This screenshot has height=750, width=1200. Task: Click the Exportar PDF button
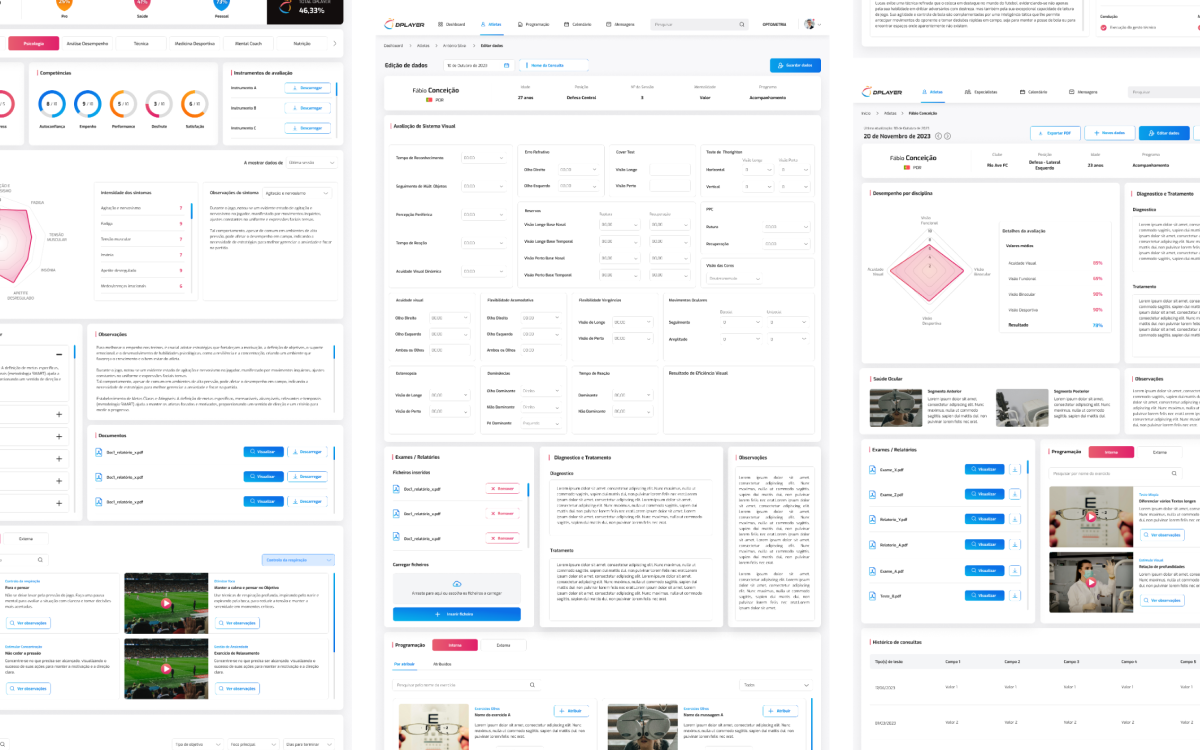coord(1056,132)
